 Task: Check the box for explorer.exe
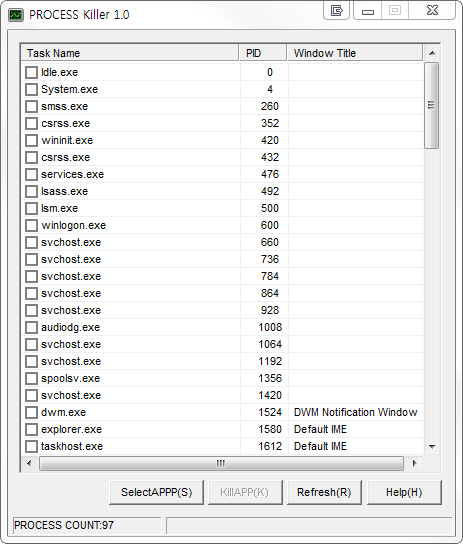(32, 429)
